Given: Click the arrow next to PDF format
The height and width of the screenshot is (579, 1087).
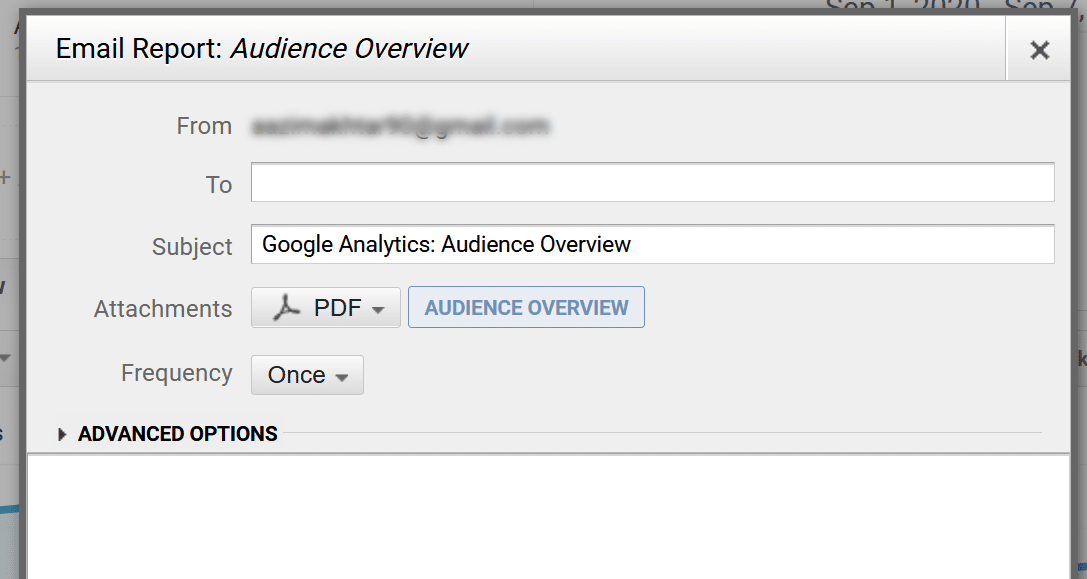Looking at the screenshot, I should point(378,310).
